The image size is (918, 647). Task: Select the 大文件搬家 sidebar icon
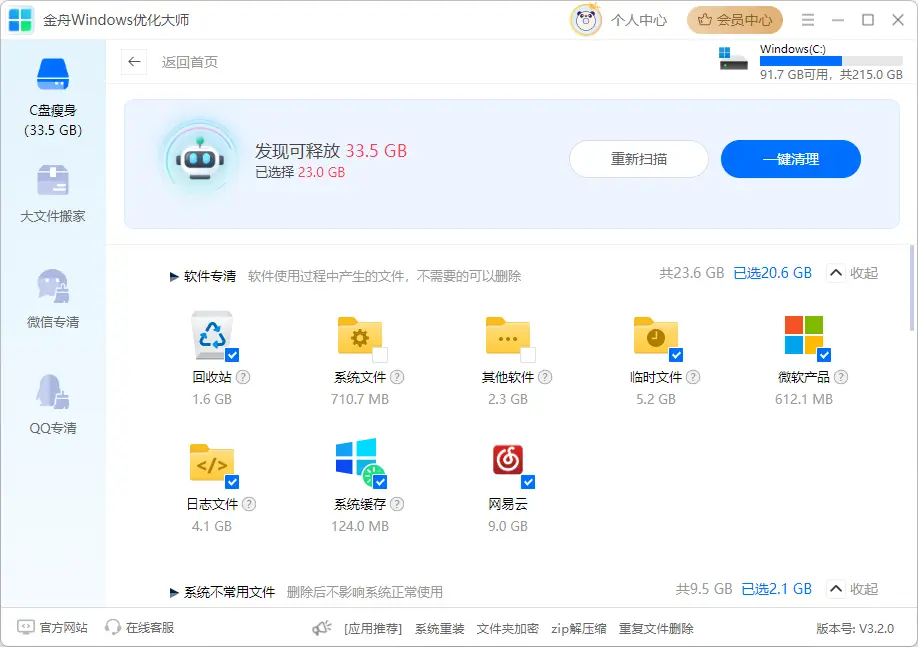[x=53, y=190]
